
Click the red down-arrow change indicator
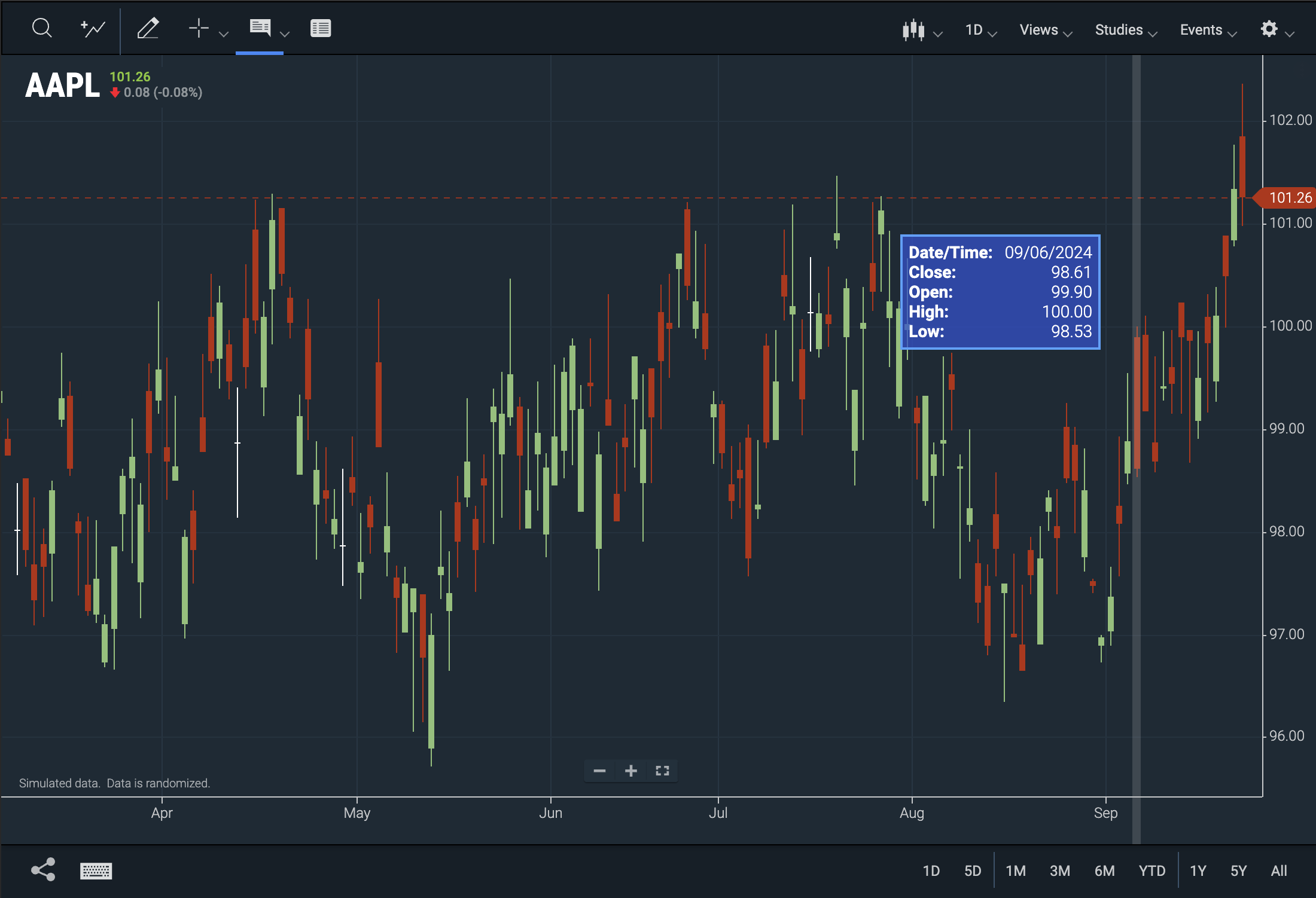point(115,93)
